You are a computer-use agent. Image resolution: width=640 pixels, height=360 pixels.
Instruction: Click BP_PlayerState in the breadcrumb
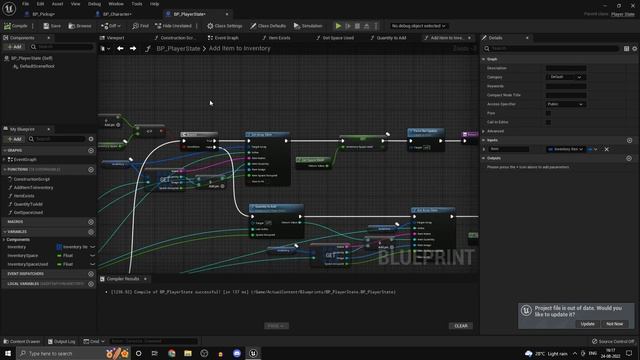pos(178,49)
